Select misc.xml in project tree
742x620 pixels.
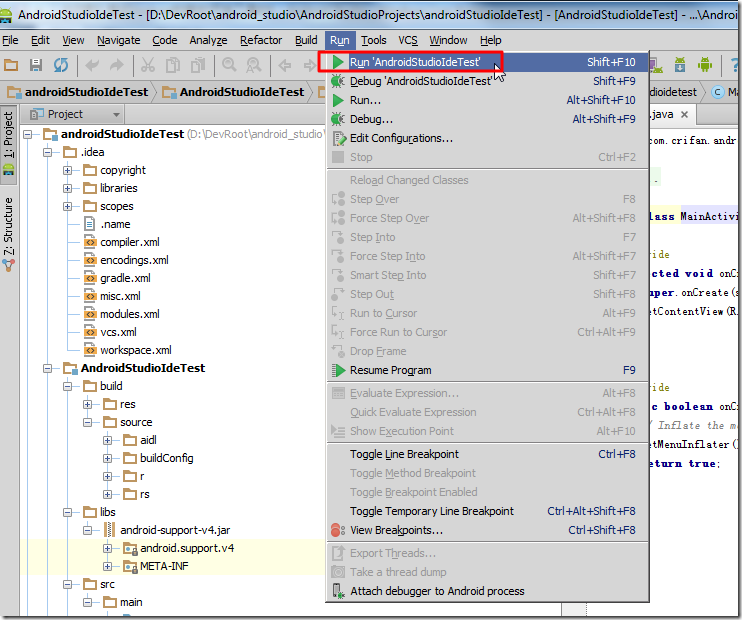(120, 296)
